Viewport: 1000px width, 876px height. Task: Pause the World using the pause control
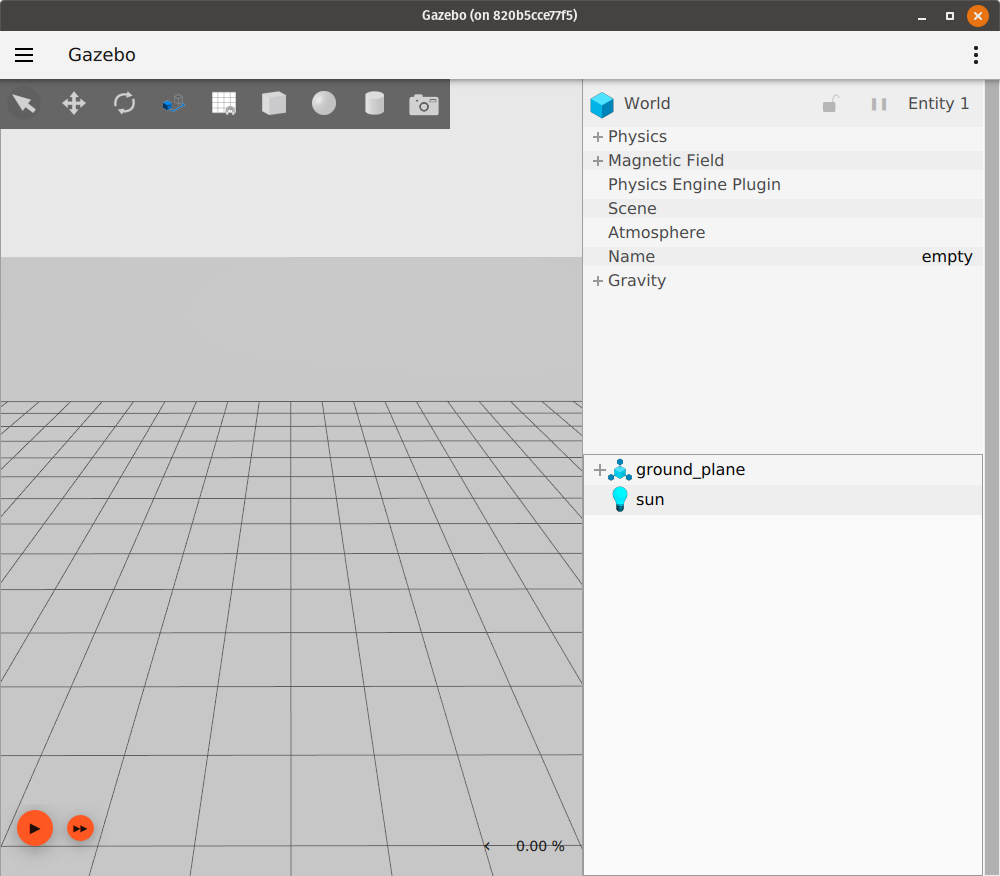click(878, 103)
